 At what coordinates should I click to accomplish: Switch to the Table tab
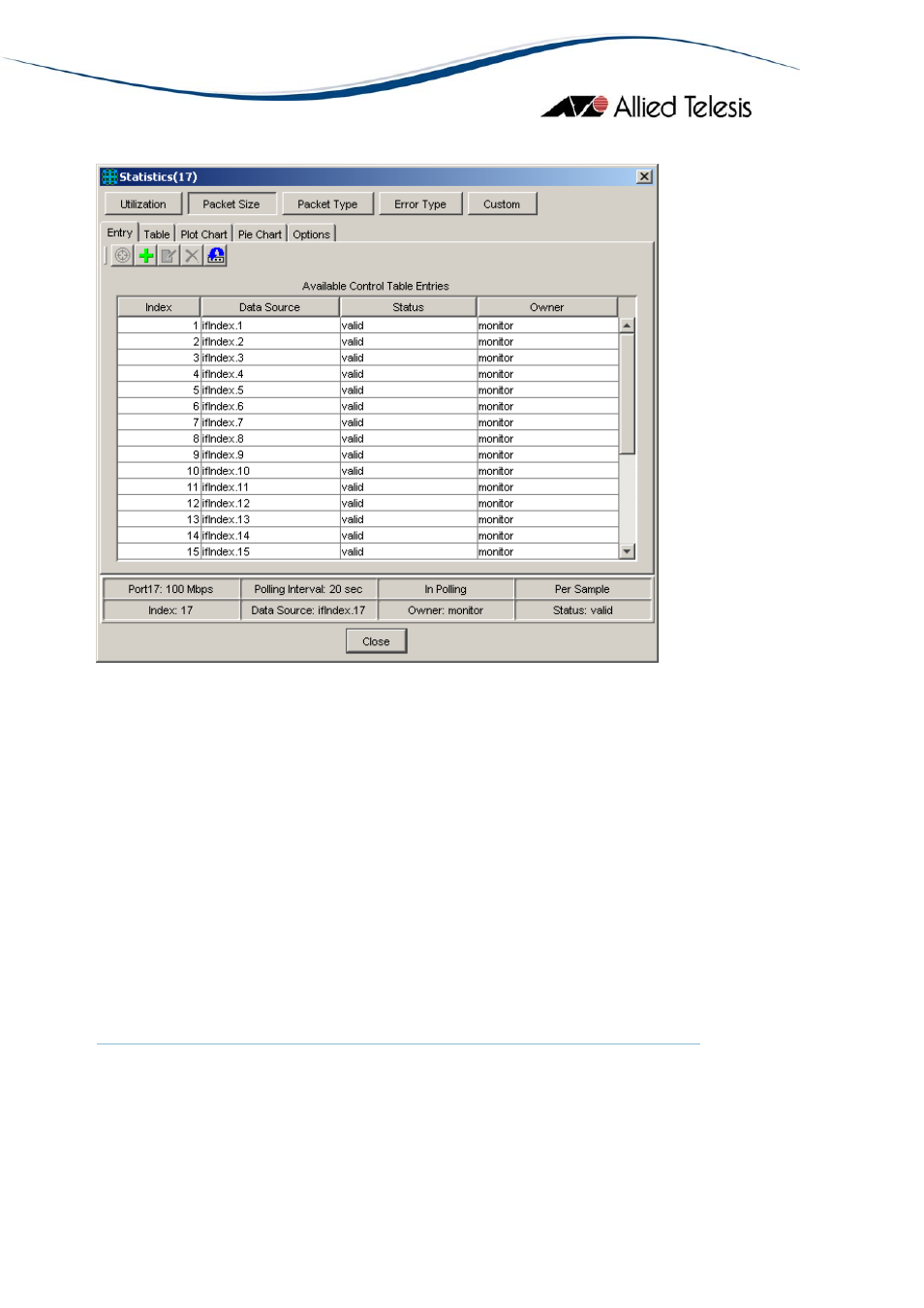(x=157, y=234)
